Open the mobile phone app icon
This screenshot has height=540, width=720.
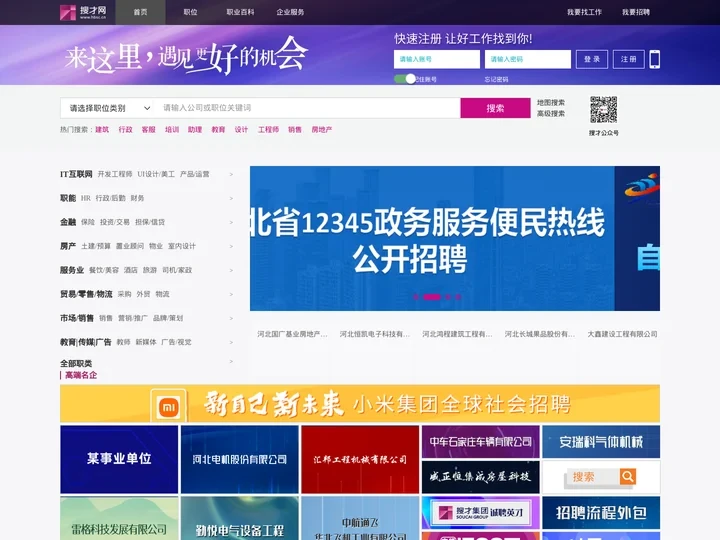655,59
